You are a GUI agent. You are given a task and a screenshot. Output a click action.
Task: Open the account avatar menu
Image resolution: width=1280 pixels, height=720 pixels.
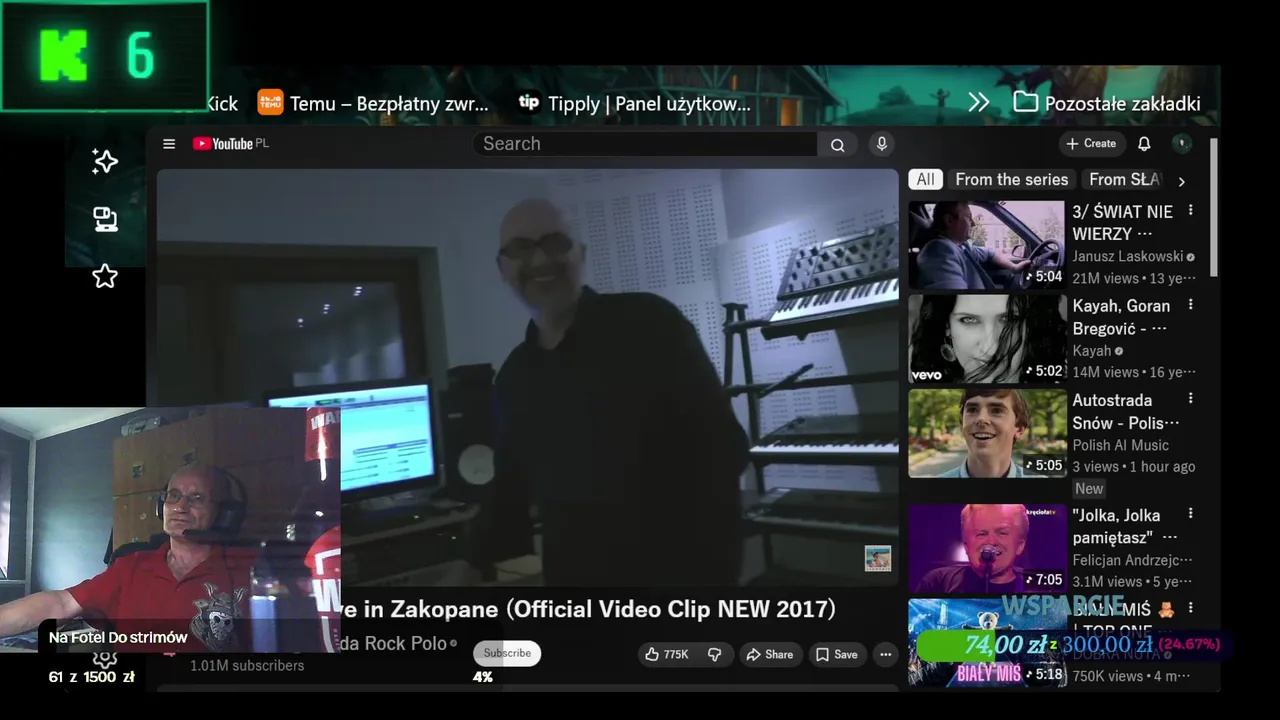(x=1182, y=144)
